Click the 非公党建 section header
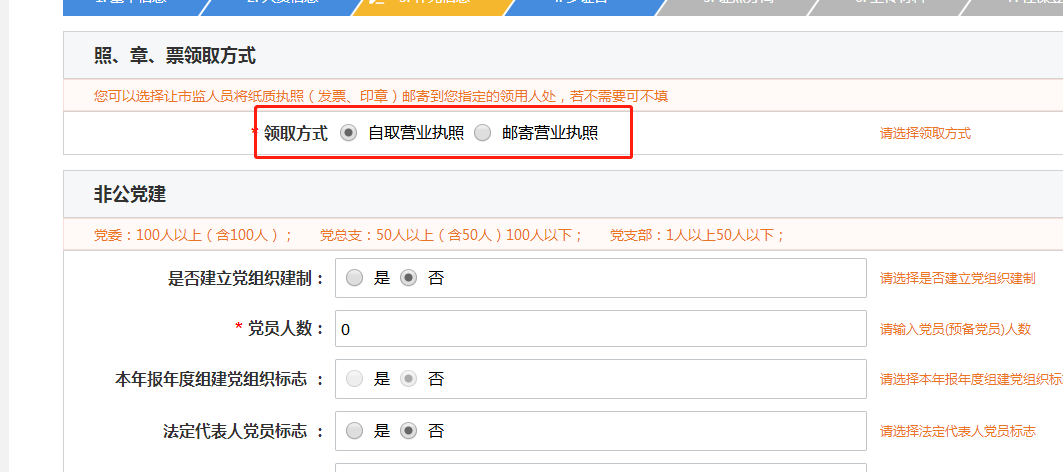Viewport: 1063px width, 472px height. pyautogui.click(x=130, y=194)
